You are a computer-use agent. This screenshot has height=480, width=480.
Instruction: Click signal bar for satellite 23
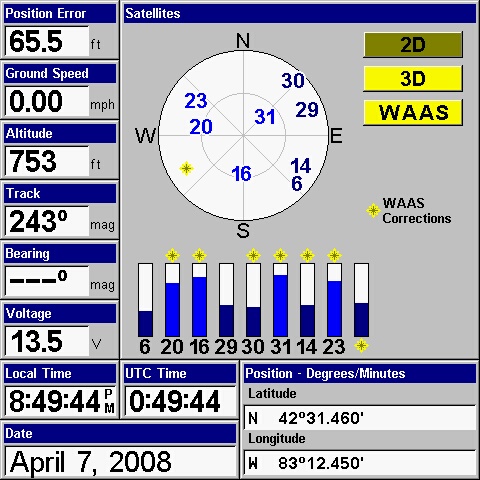pos(334,300)
